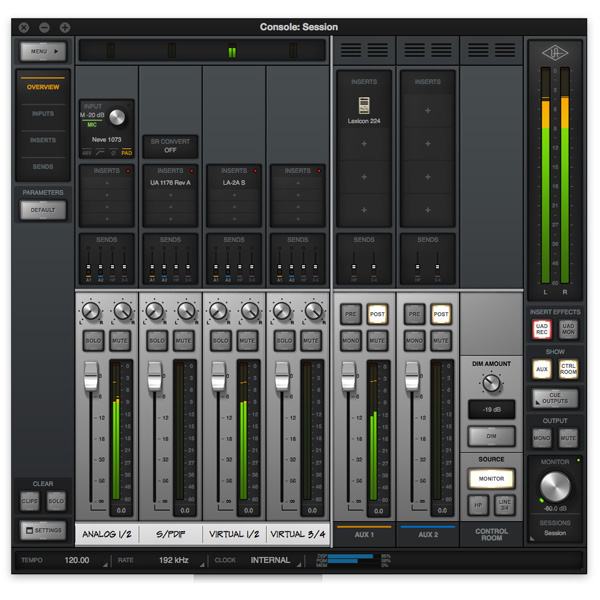
Task: Click the DEFAULT parameters button
Action: tap(43, 210)
